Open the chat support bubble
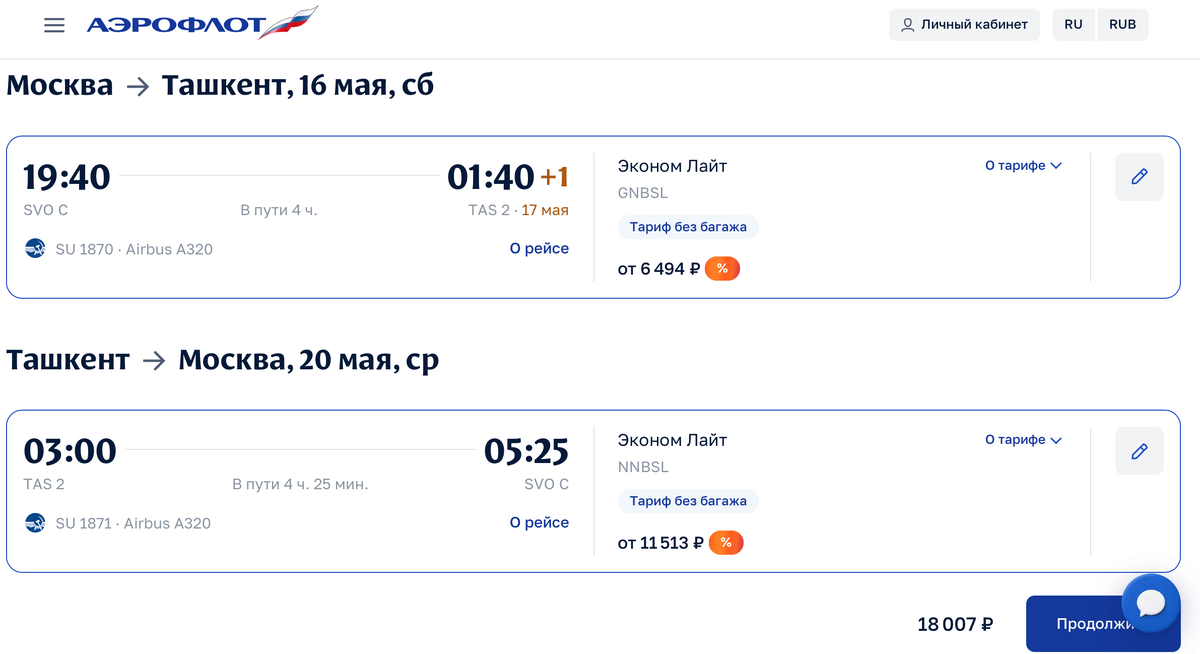Image resolution: width=1200 pixels, height=654 pixels. [x=1151, y=603]
